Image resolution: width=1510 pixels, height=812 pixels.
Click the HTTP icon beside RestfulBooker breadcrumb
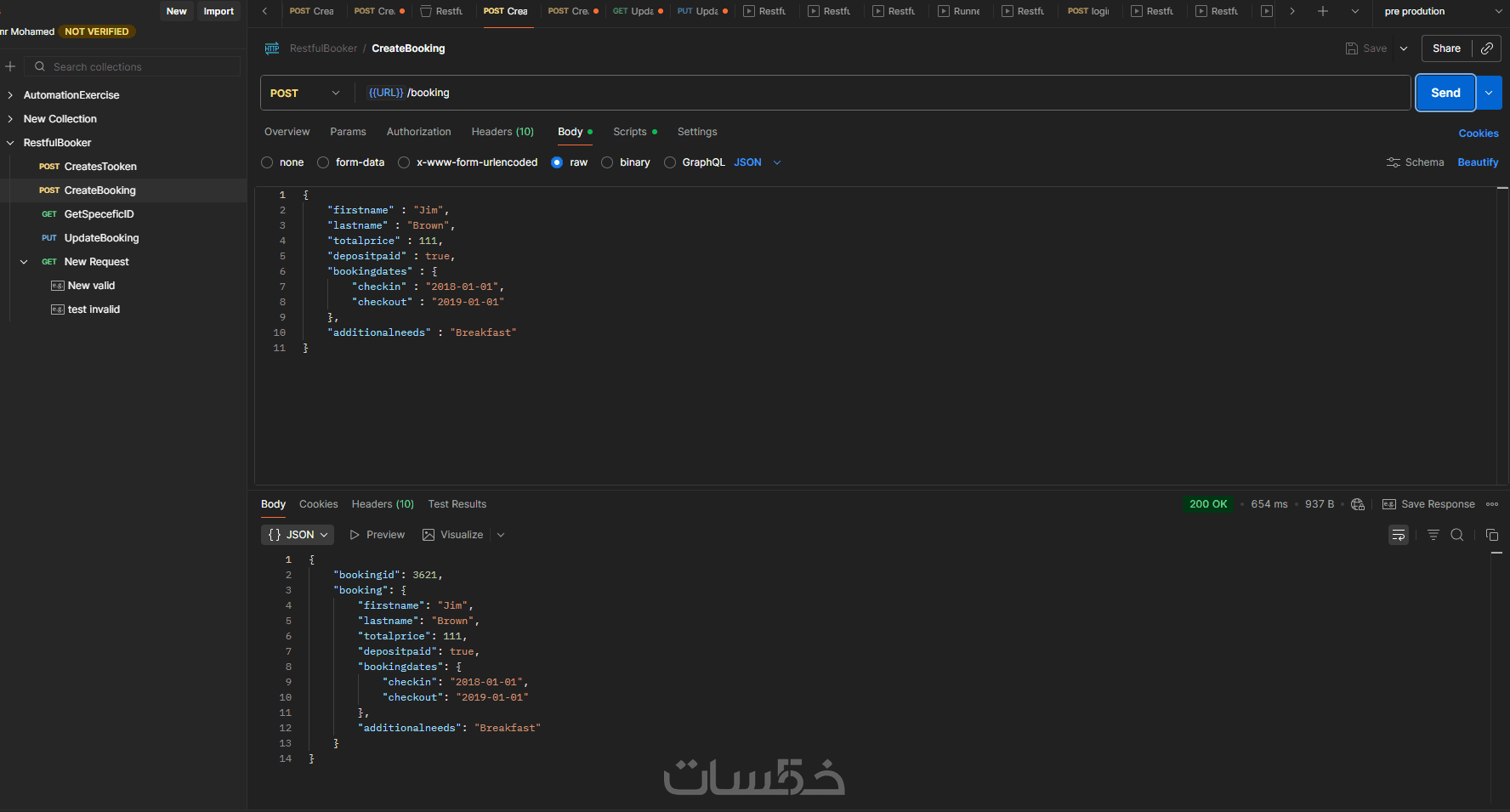[272, 48]
